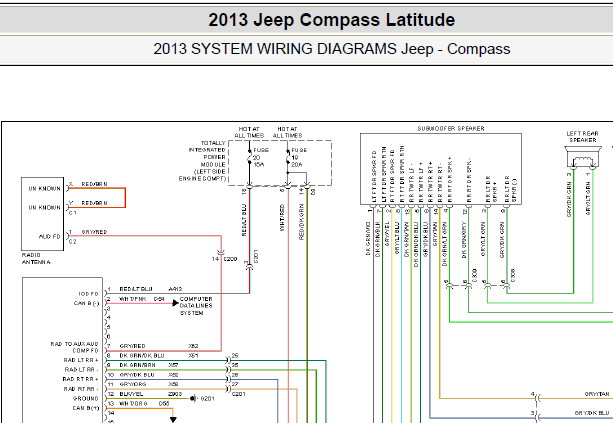
Task: Click the "CAN B(+)" pin label
Action: tap(86, 408)
